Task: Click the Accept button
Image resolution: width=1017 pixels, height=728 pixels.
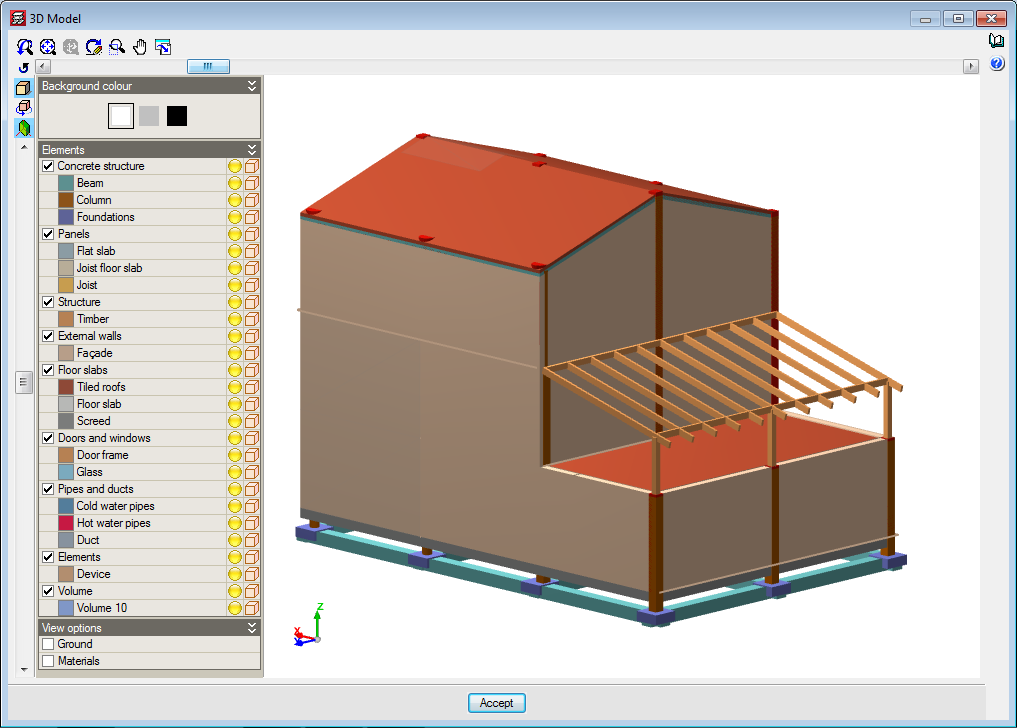Action: (x=496, y=703)
